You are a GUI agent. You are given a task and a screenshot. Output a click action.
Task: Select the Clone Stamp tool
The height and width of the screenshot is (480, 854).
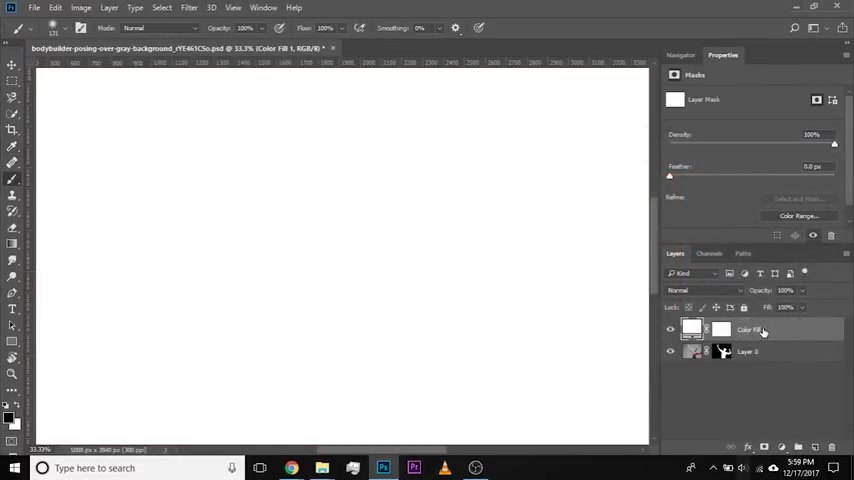coord(11,195)
